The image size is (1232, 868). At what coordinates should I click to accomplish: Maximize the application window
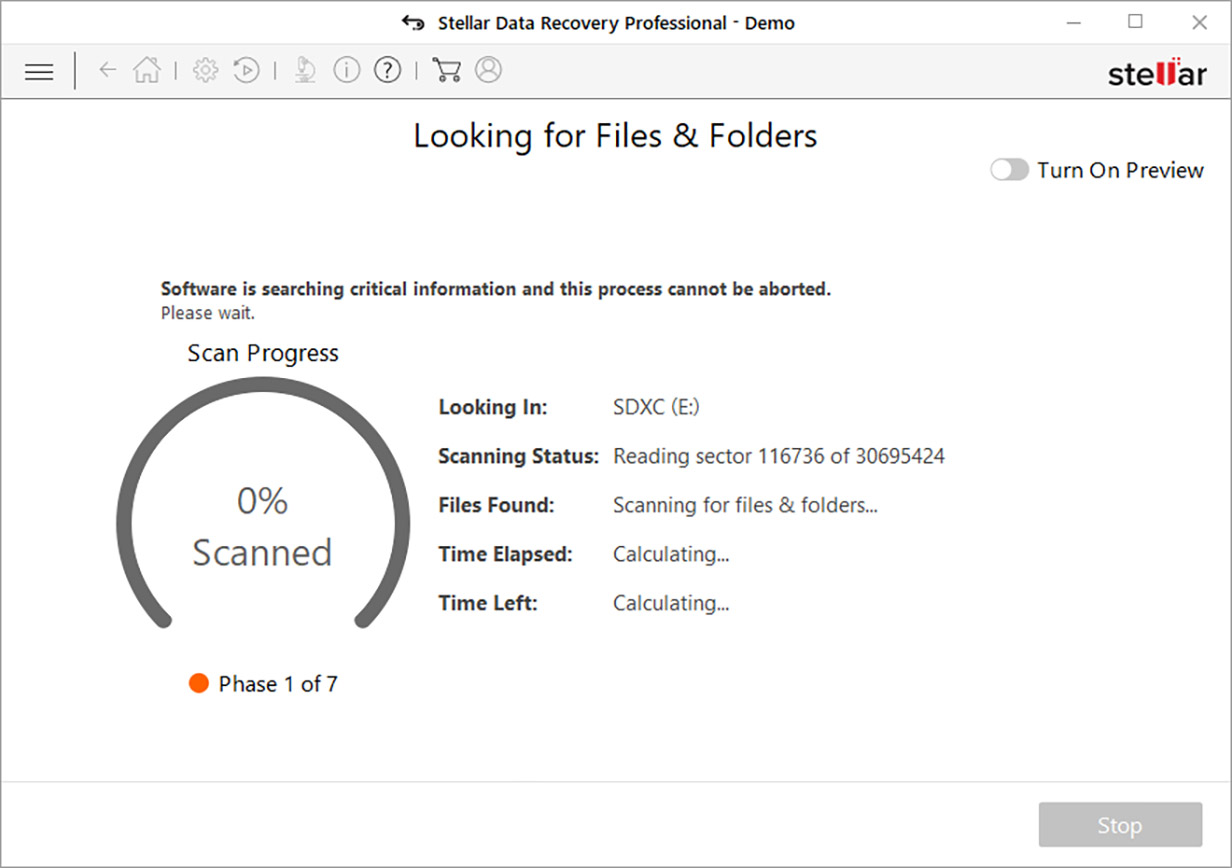coord(1135,22)
